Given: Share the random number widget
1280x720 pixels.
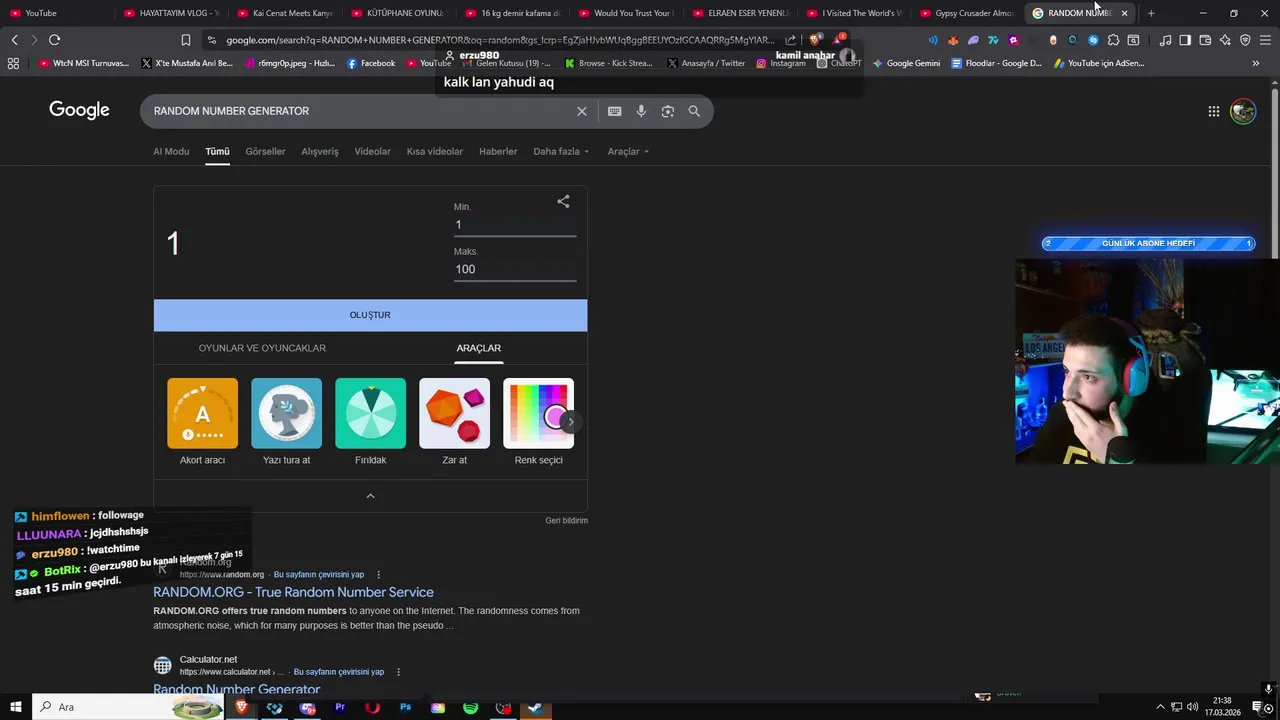Looking at the screenshot, I should (x=563, y=201).
